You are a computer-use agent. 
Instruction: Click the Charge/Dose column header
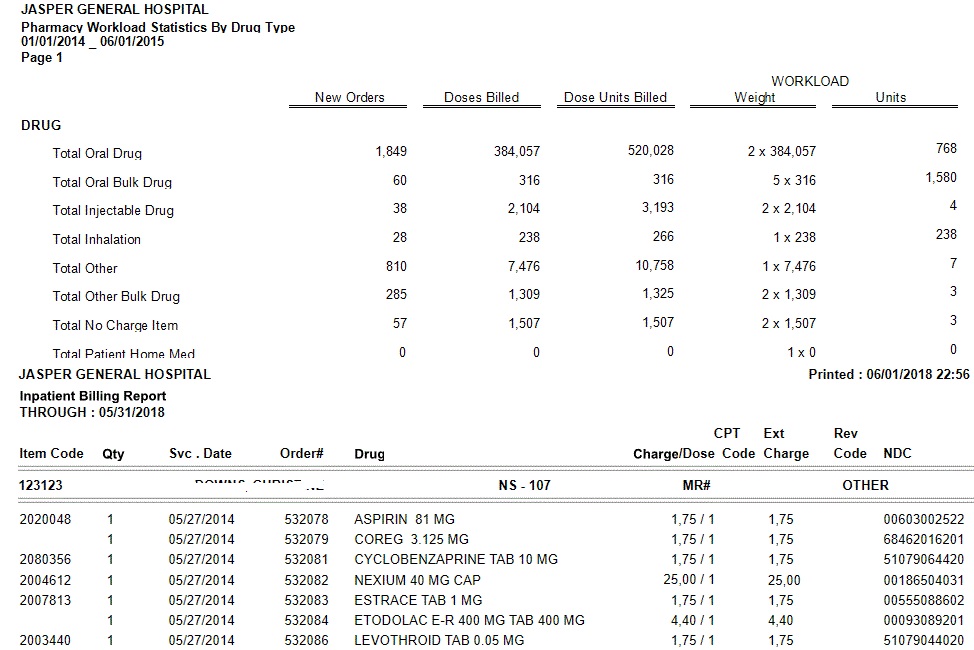(x=674, y=454)
